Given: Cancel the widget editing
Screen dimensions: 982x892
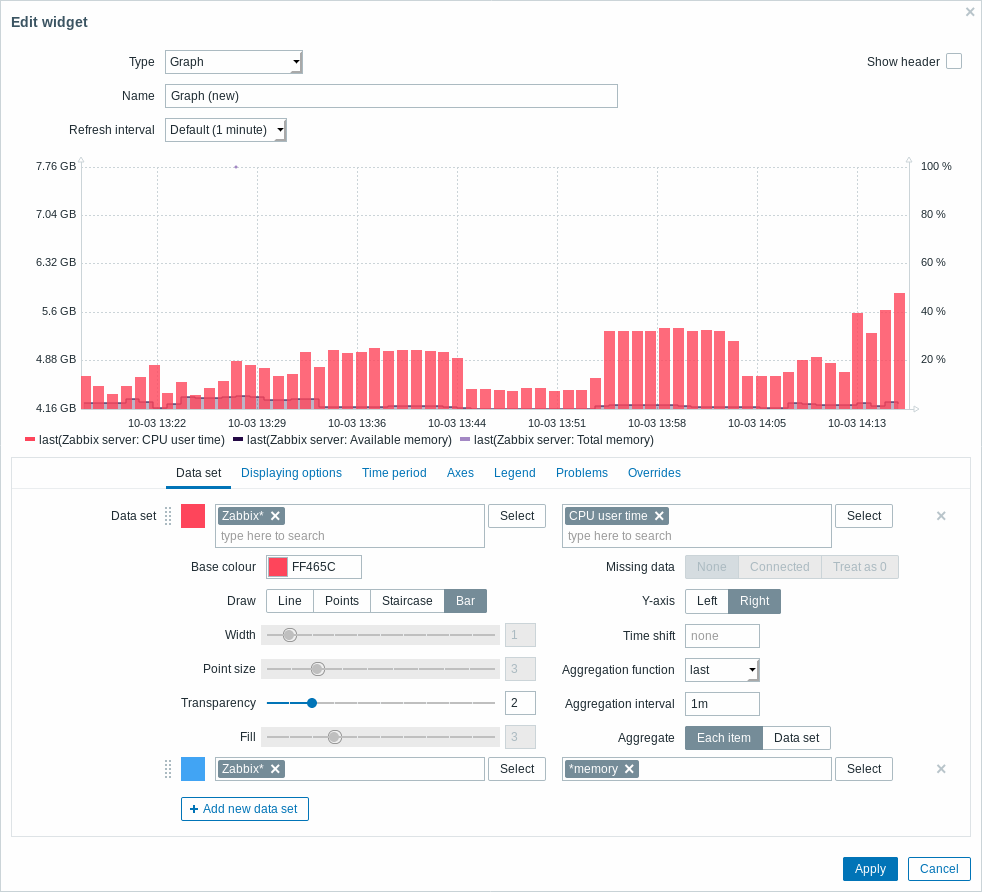Looking at the screenshot, I should pos(939,869).
